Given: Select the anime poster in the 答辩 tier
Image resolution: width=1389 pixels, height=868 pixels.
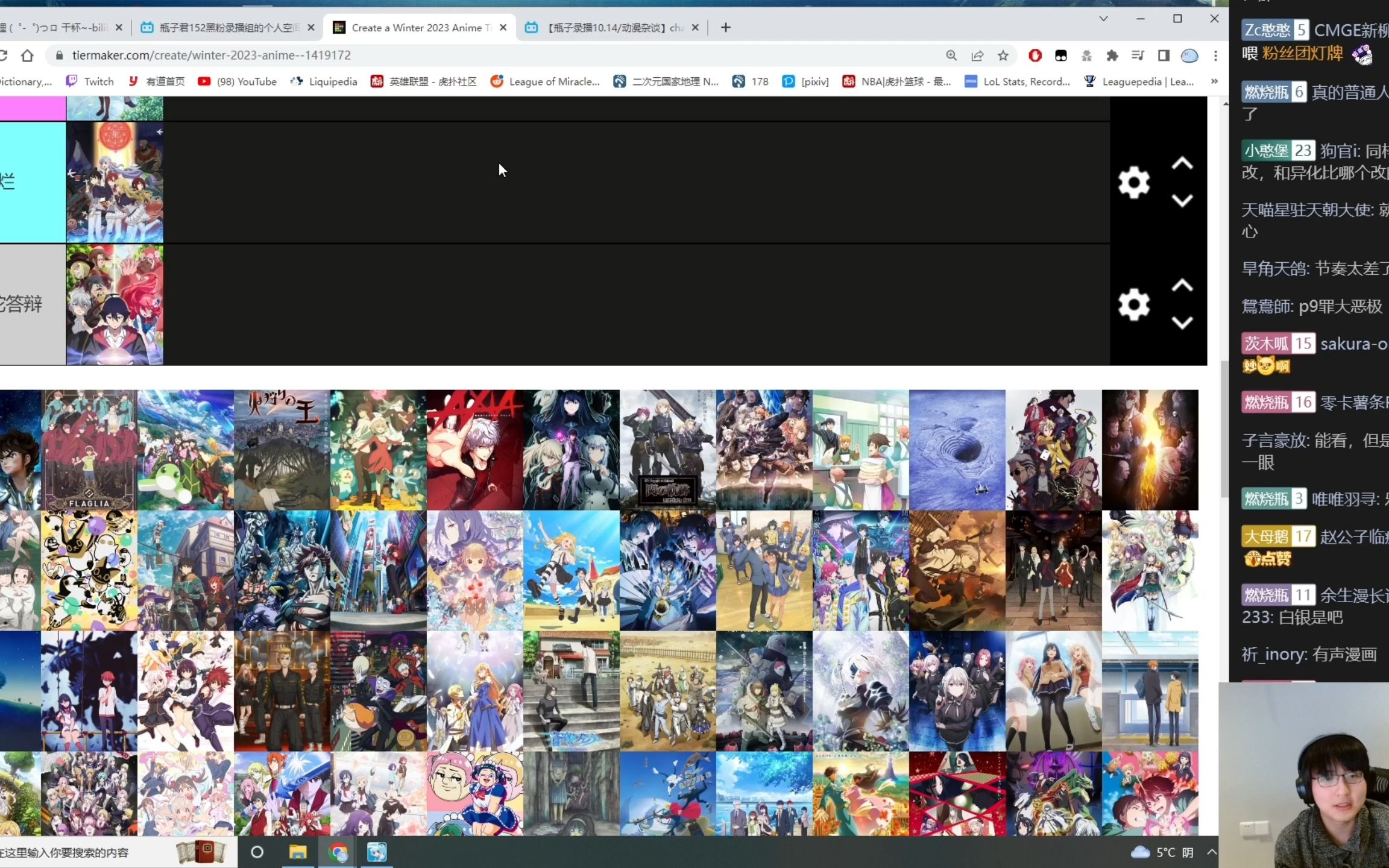Looking at the screenshot, I should [115, 304].
